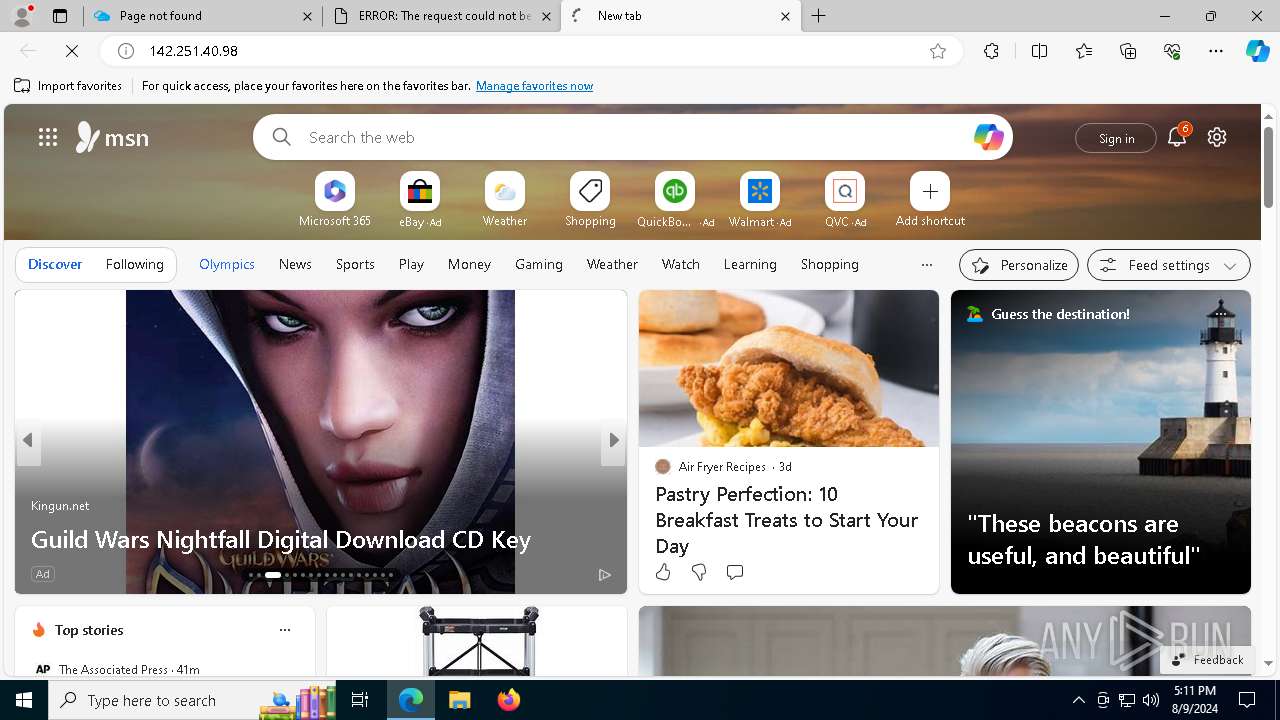Open comments on Pastry Perfection article

pos(735,572)
